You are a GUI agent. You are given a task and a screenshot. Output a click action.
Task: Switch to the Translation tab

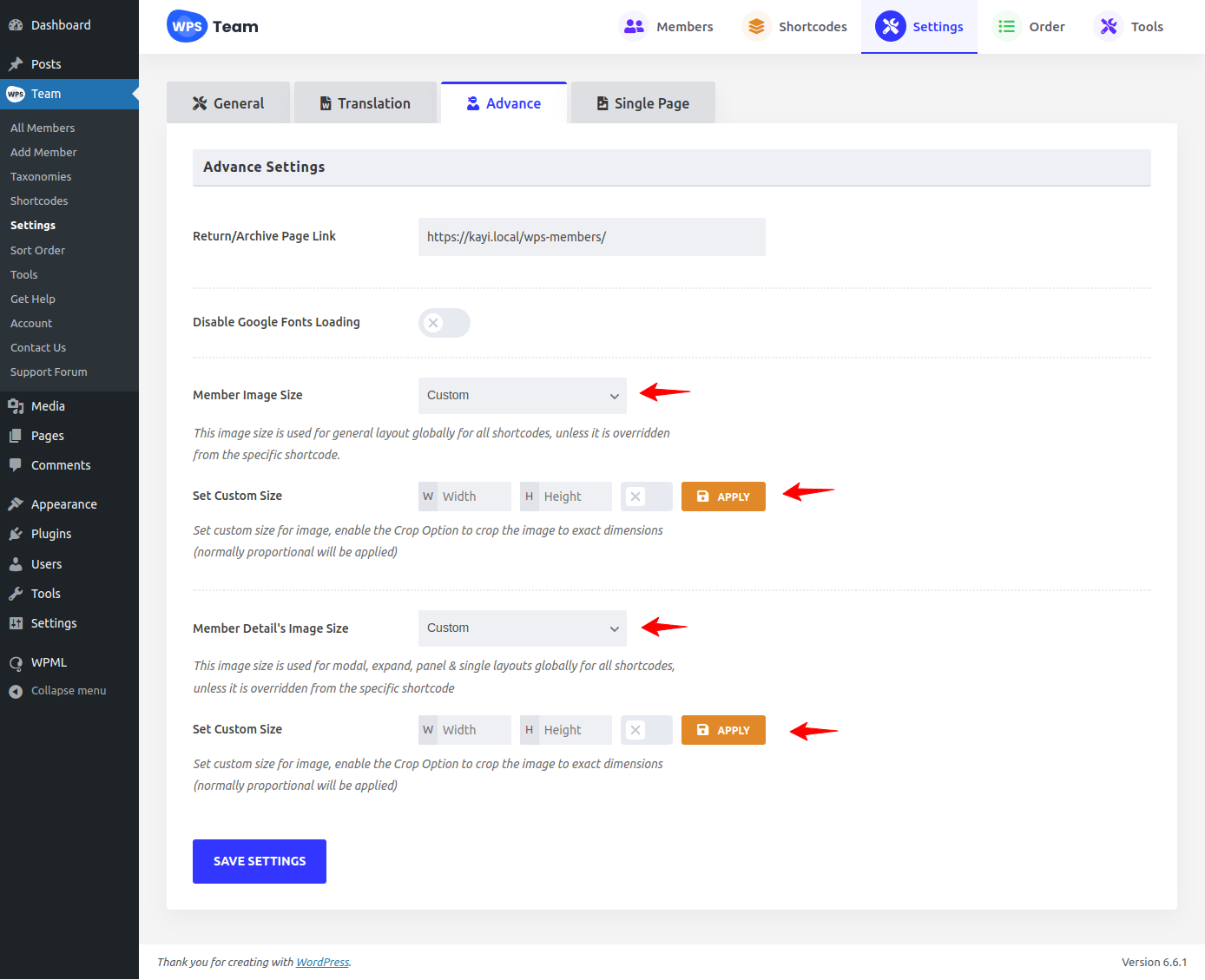click(365, 103)
